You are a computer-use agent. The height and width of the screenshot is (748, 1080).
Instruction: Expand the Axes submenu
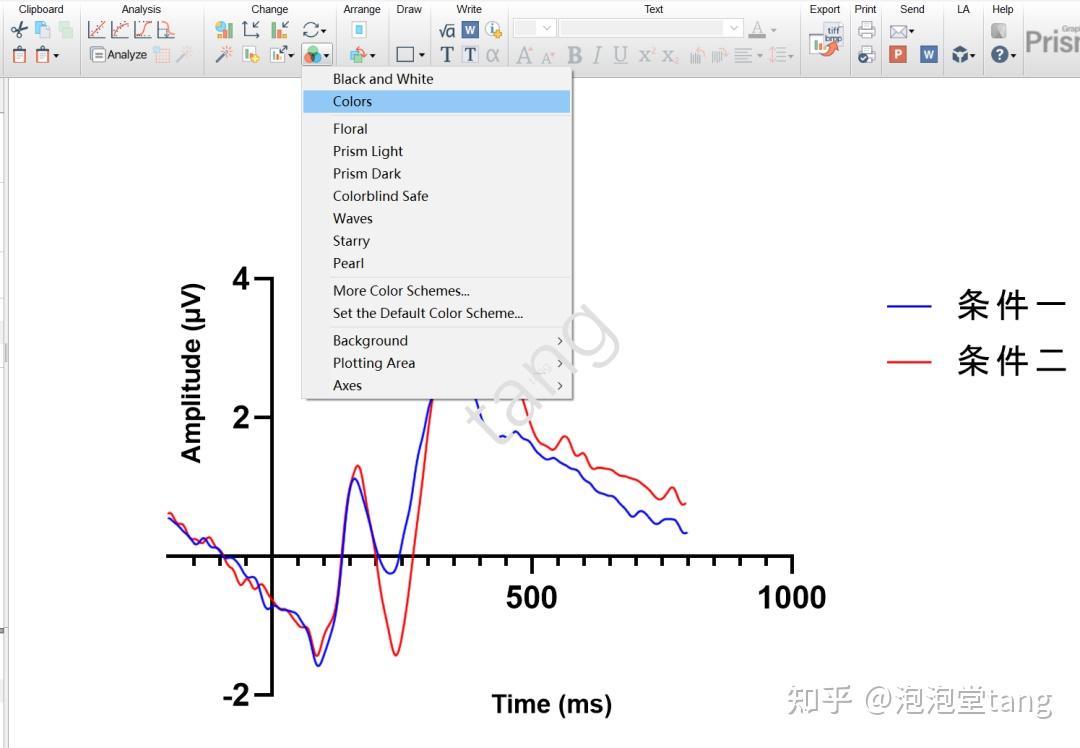pos(347,385)
